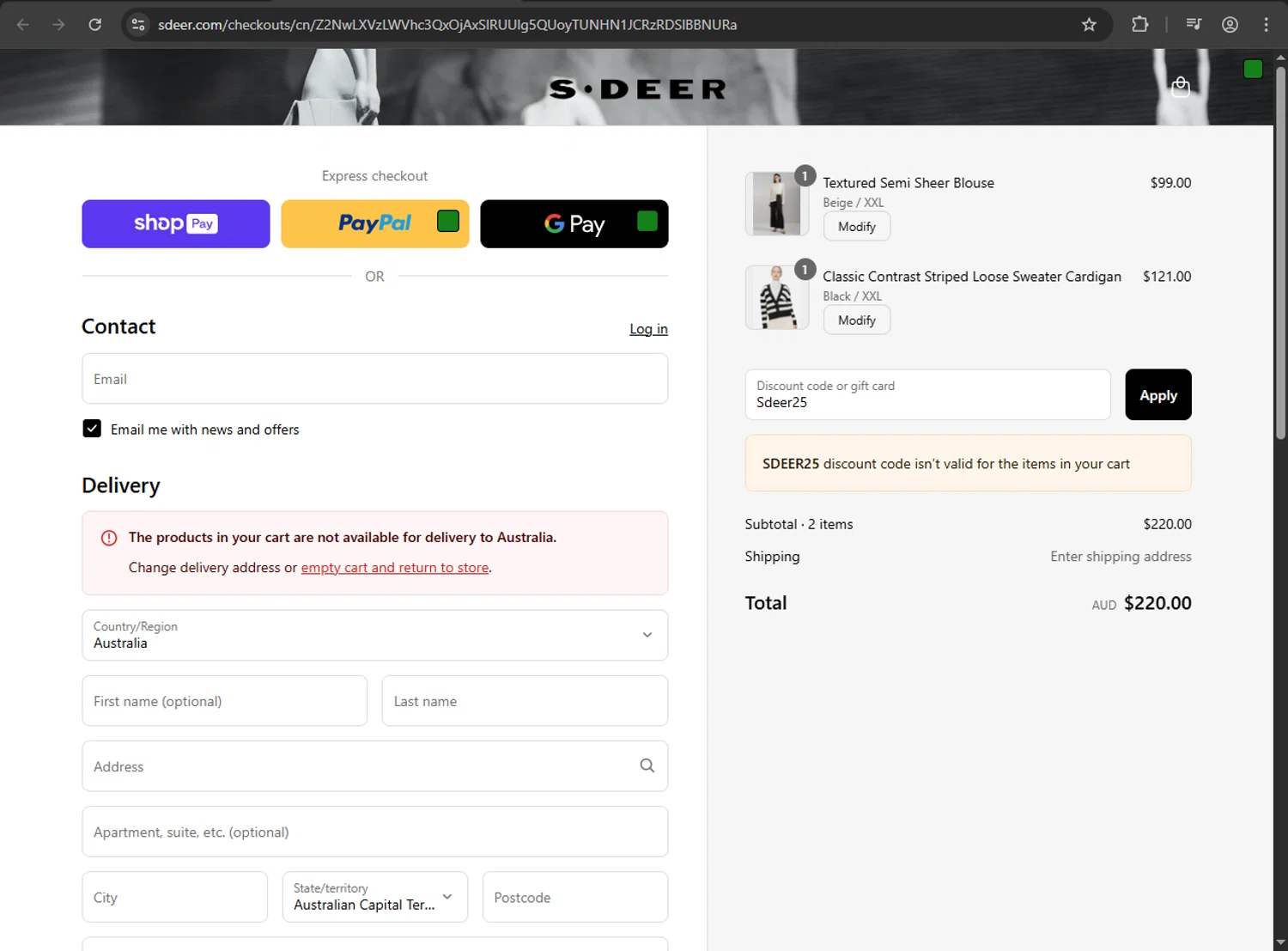Open Chrome three-dot menu
1288x951 pixels.
(x=1266, y=25)
